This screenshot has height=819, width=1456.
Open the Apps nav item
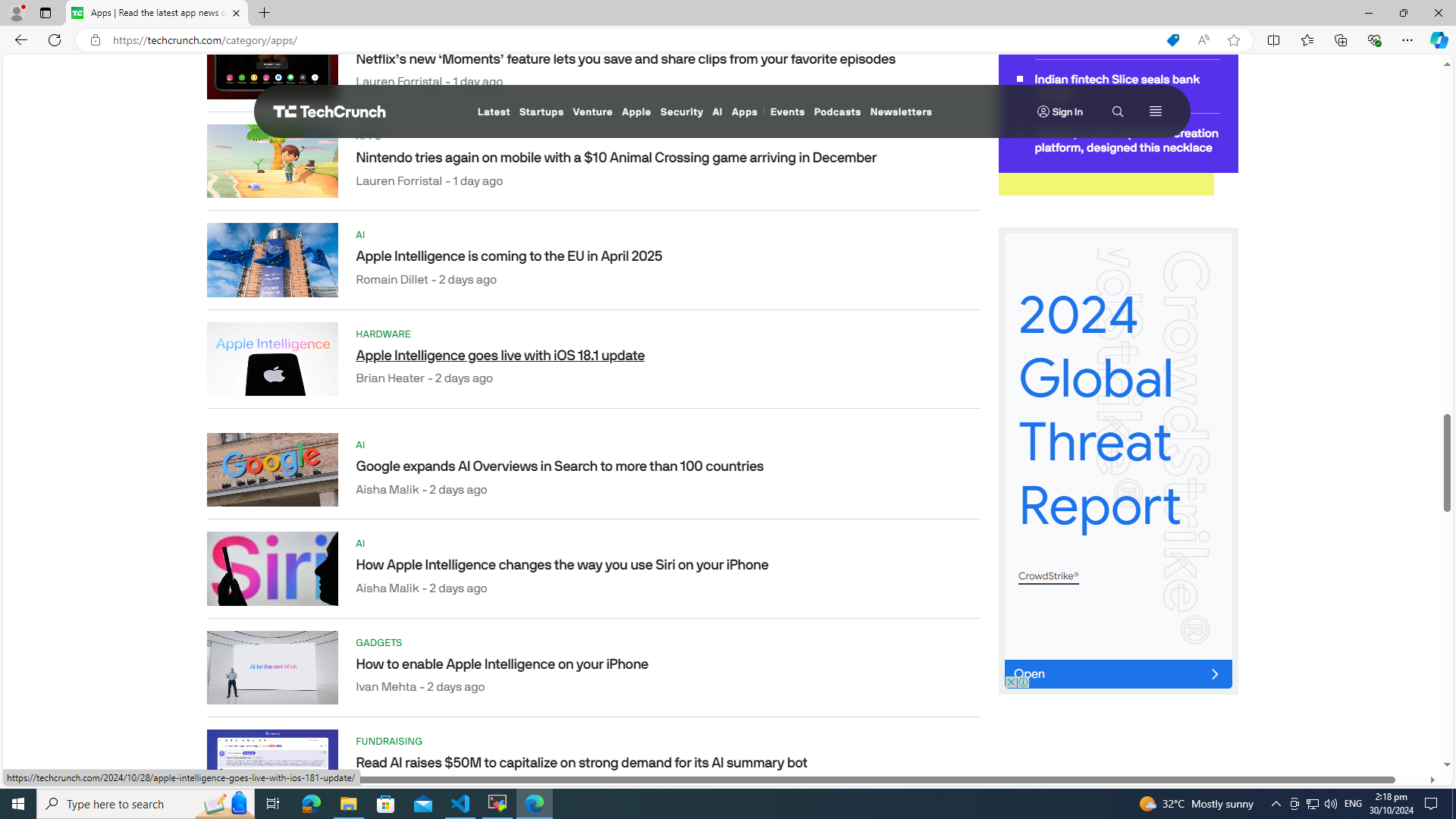click(744, 112)
